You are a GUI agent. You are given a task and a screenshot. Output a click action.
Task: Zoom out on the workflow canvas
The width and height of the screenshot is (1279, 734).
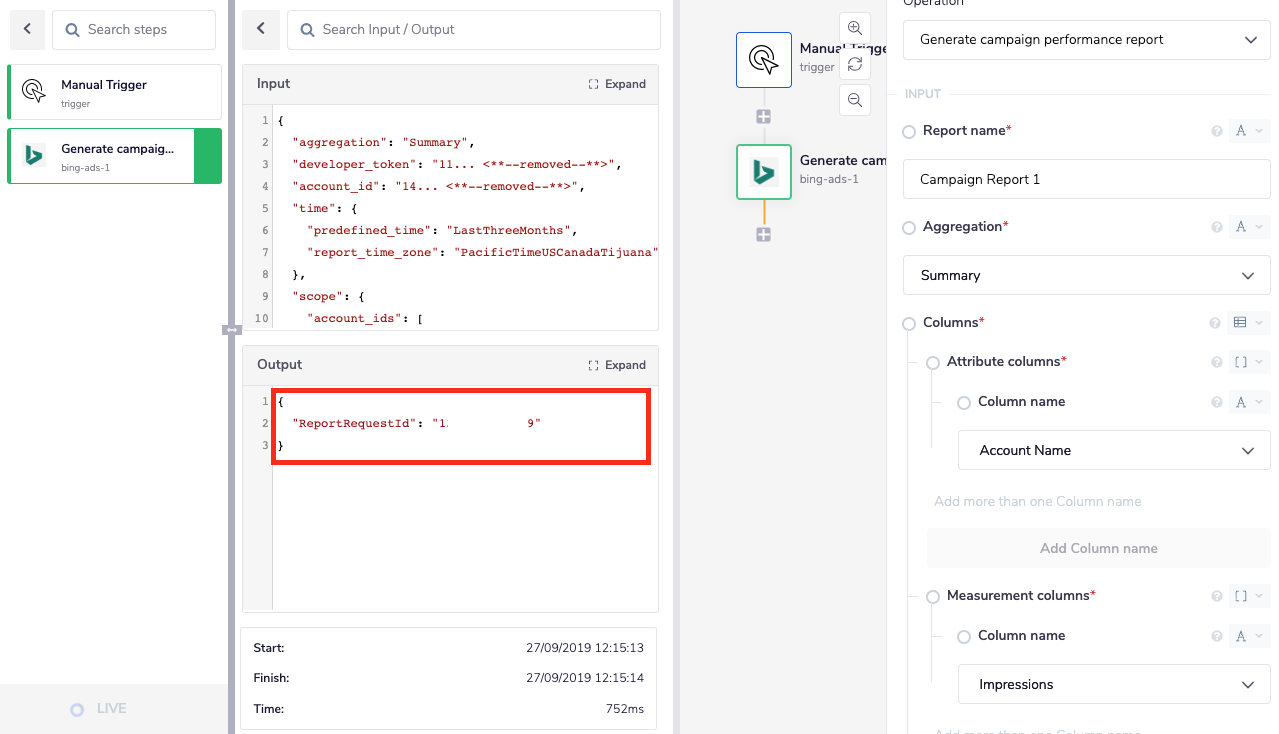(855, 99)
